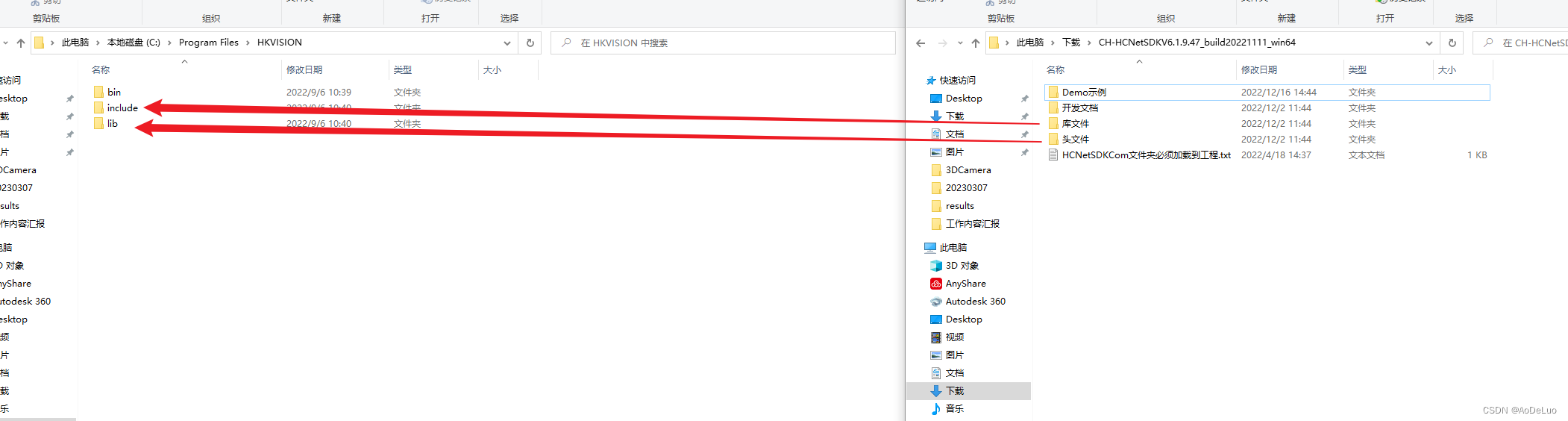
Task: Go up one level in HKVISION window
Action: (x=21, y=43)
